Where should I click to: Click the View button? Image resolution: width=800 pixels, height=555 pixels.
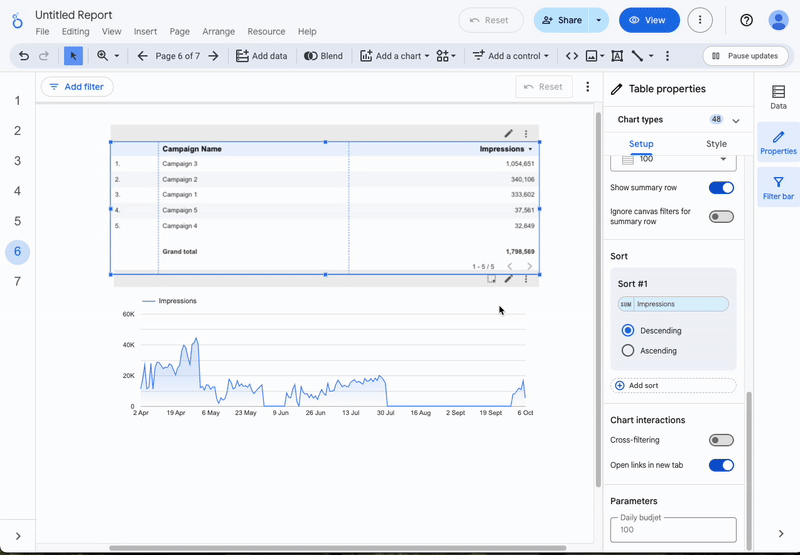click(x=649, y=20)
